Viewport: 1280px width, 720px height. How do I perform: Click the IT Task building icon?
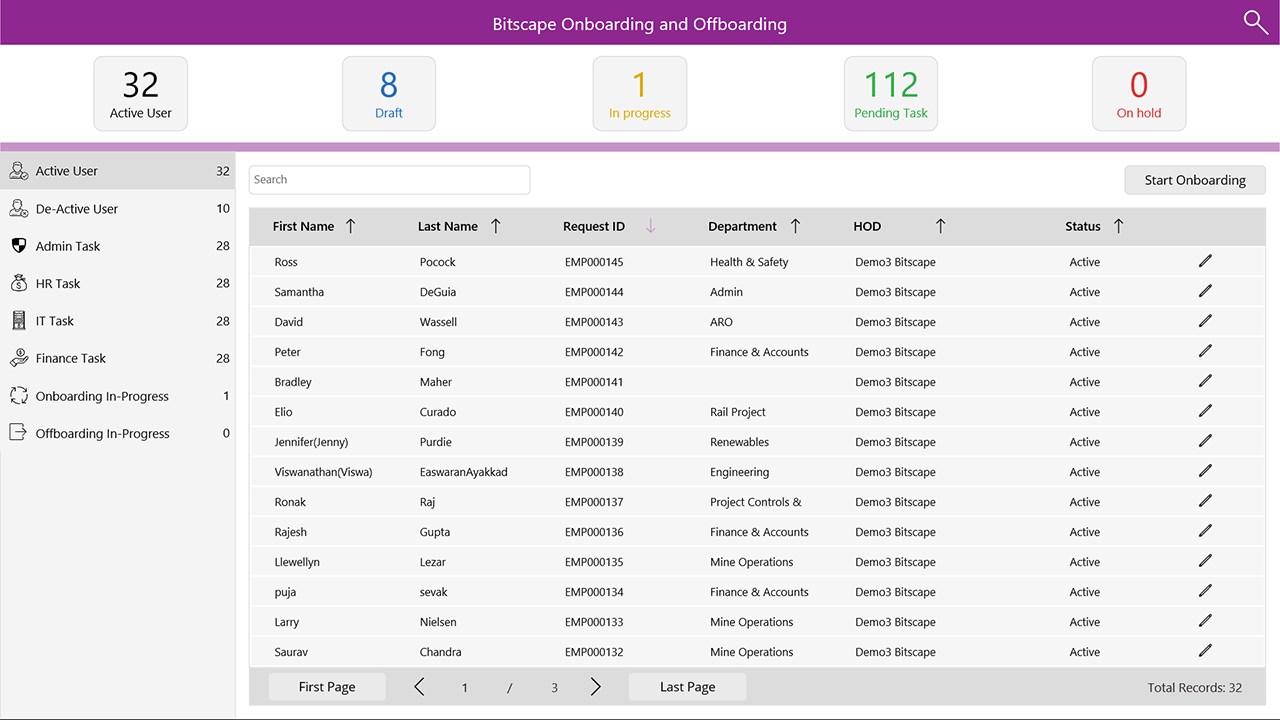[18, 321]
